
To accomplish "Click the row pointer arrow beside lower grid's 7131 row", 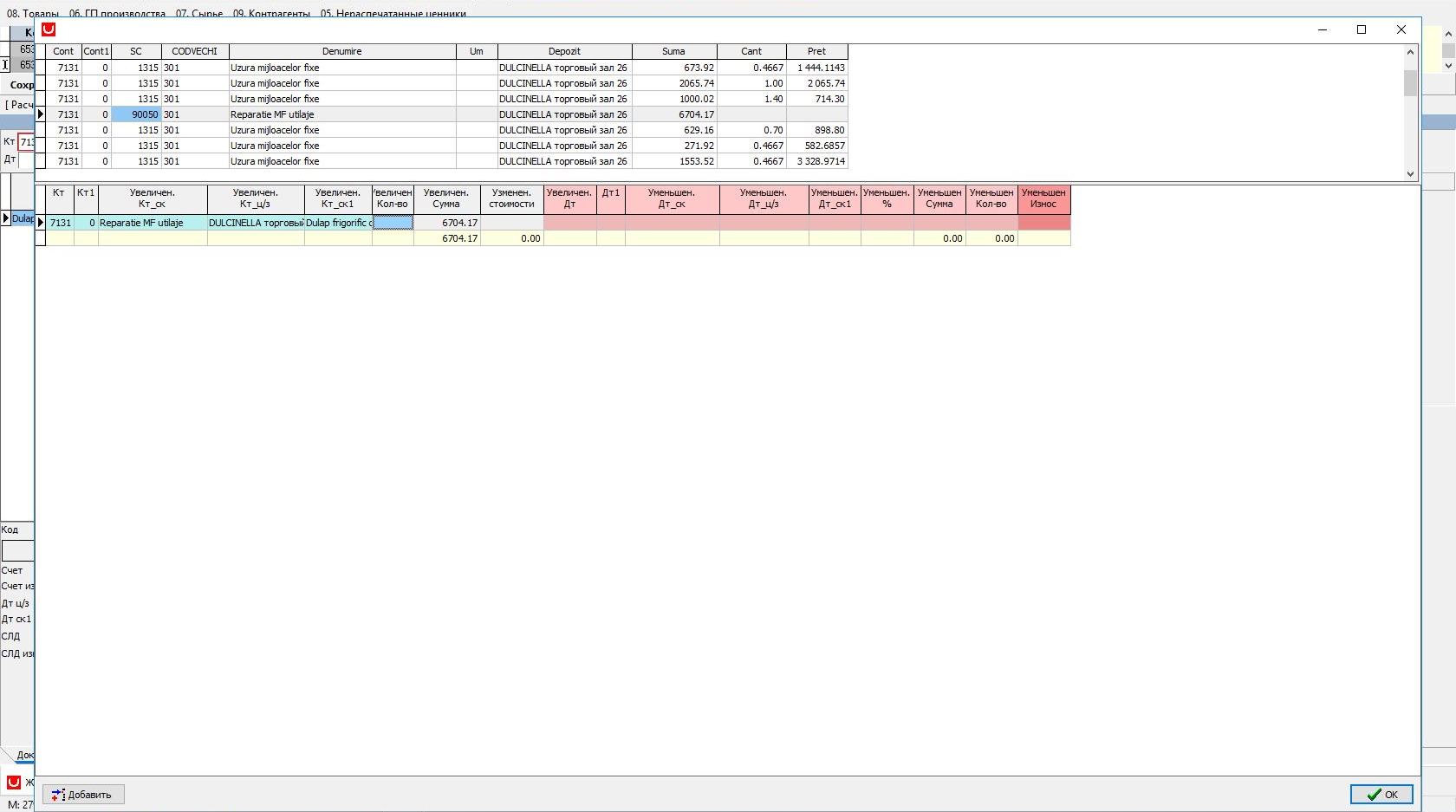I will point(41,223).
